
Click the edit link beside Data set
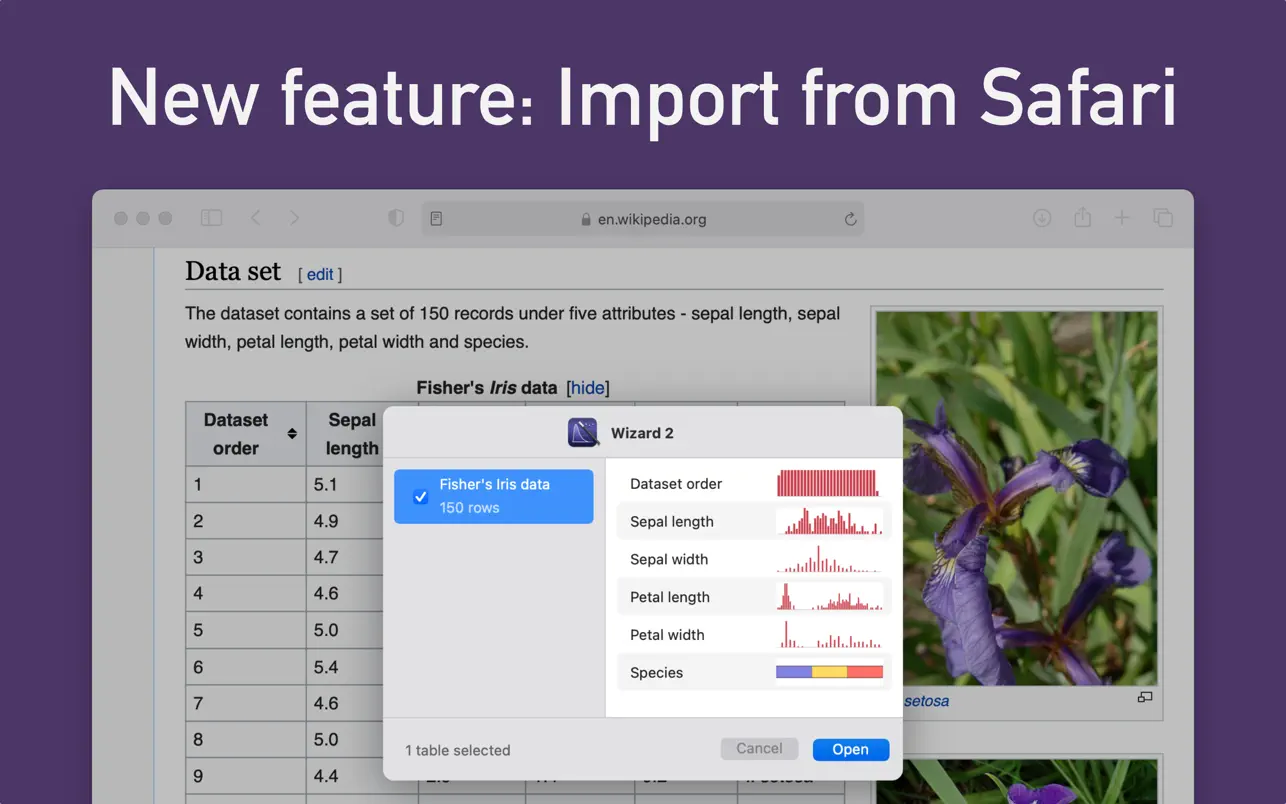[320, 274]
